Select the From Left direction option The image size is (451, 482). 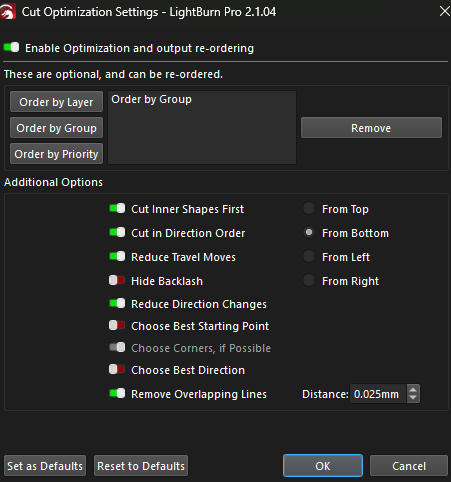309,256
